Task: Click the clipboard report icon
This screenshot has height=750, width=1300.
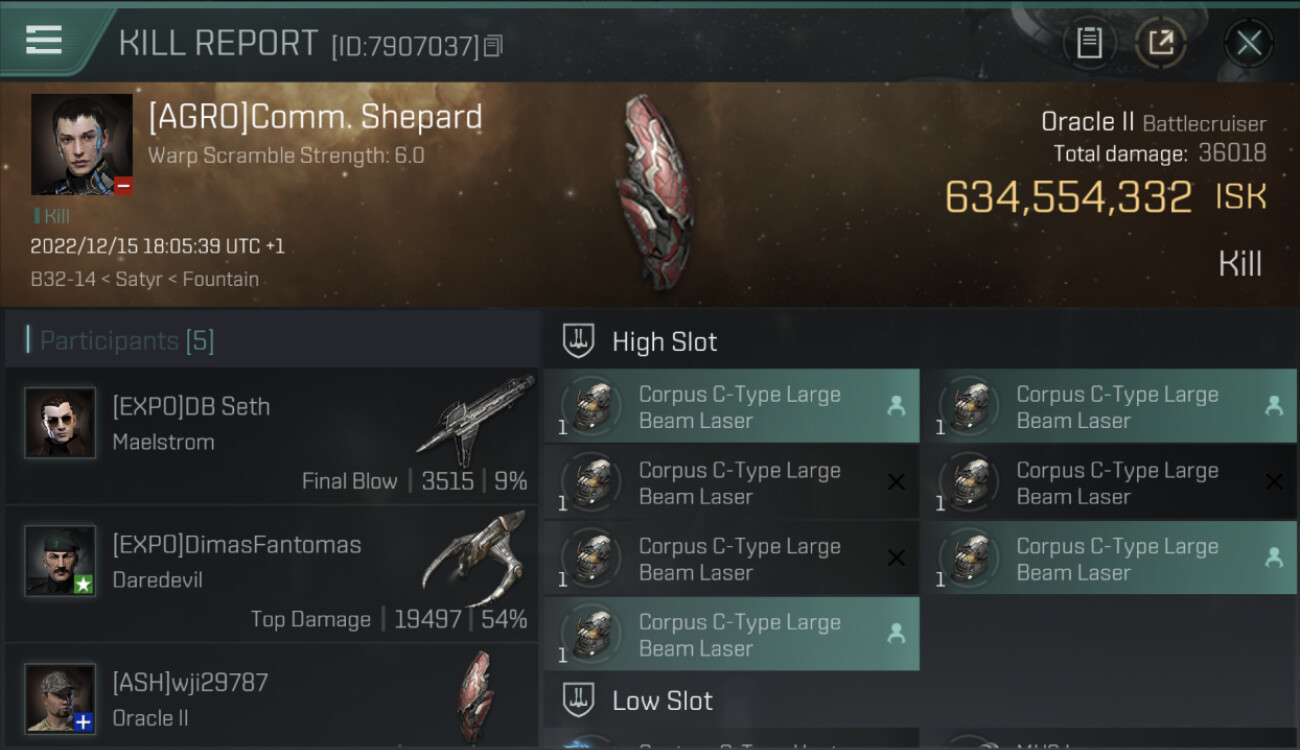Action: [x=1089, y=43]
